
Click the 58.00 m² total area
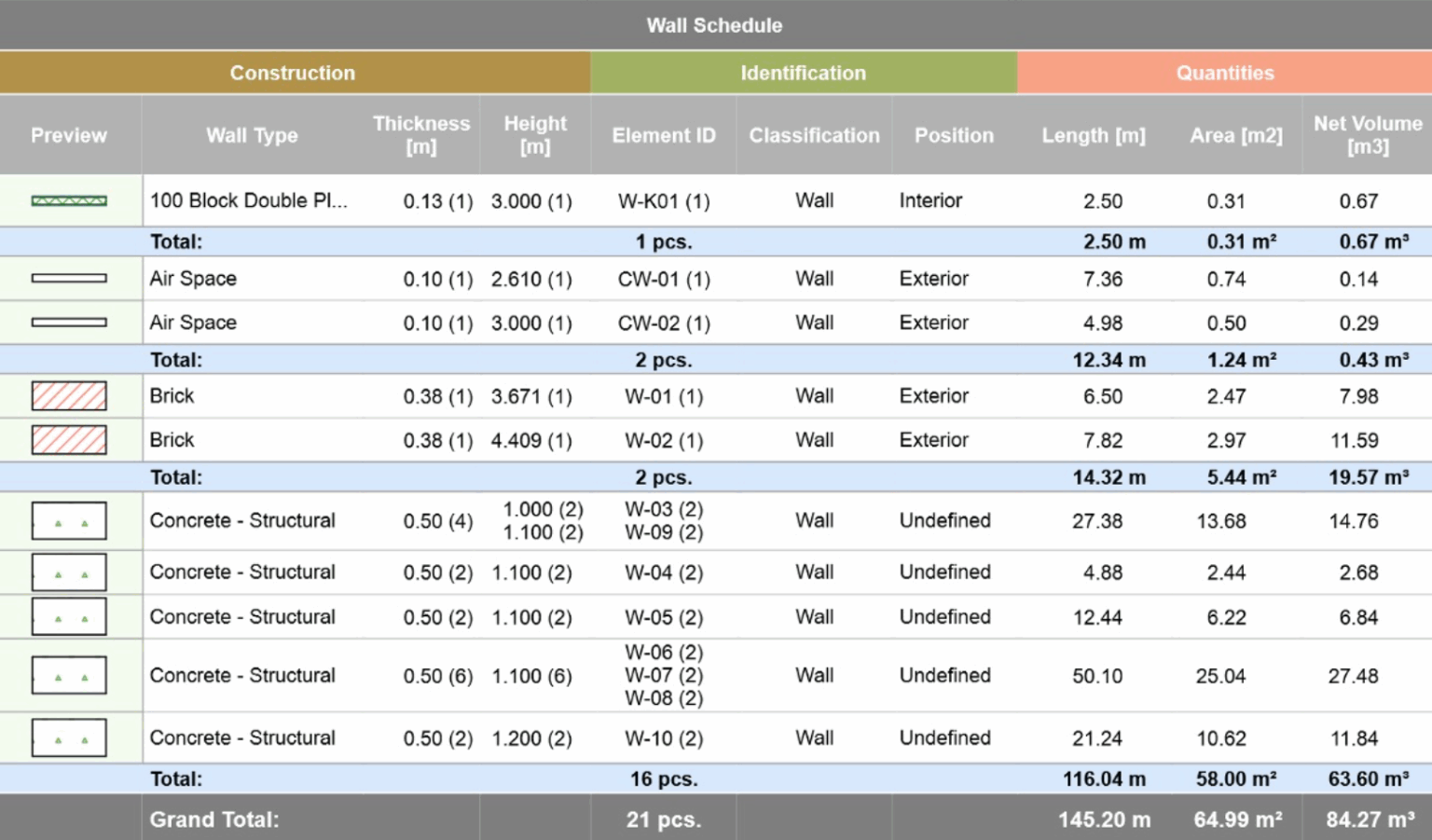[1236, 778]
